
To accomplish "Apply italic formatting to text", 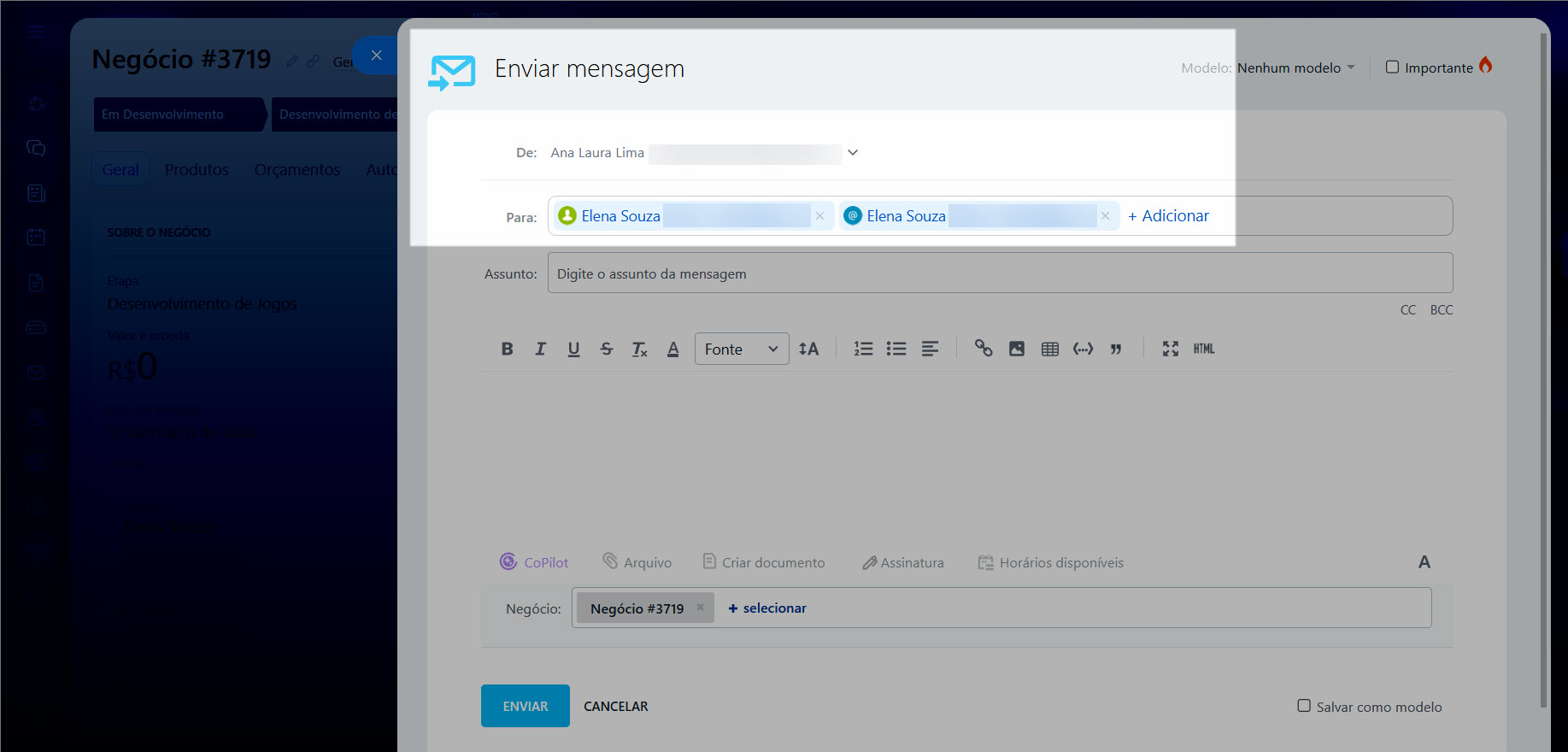I will coord(540,349).
